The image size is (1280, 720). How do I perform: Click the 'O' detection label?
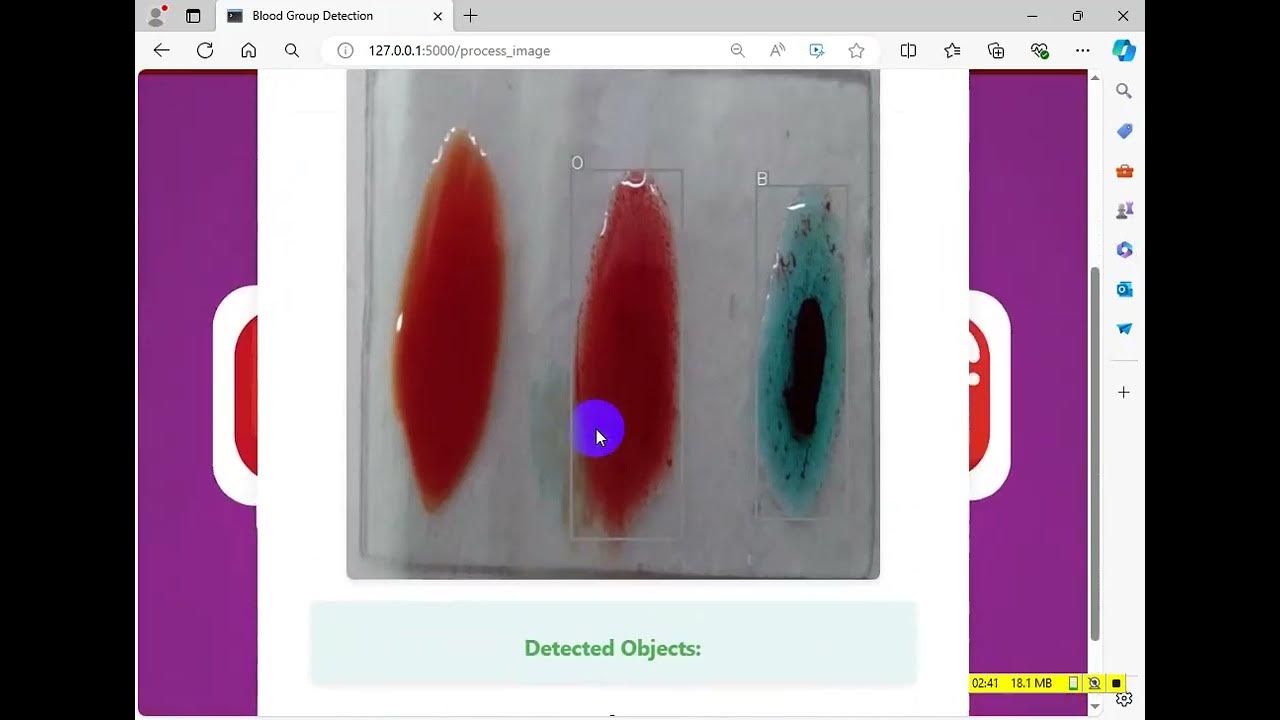coord(577,163)
